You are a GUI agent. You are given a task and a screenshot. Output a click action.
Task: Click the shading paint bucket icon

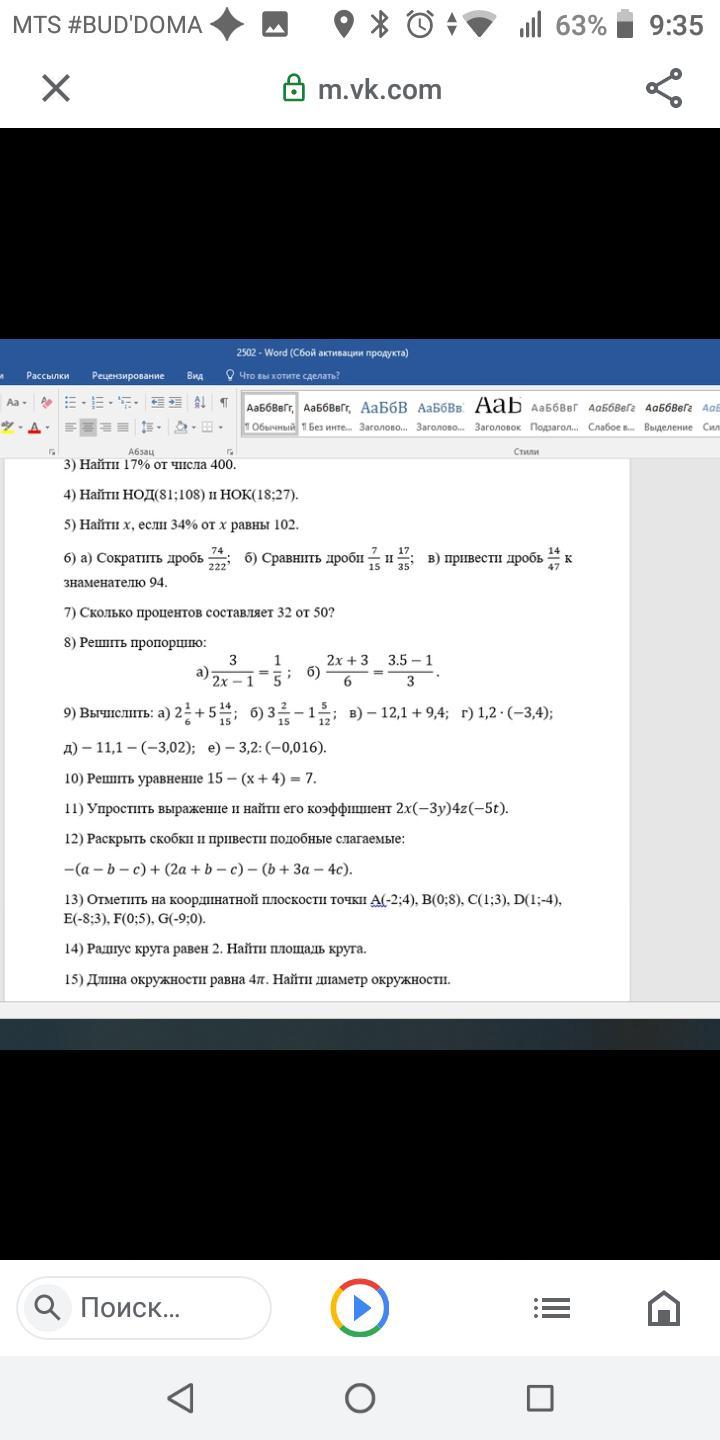click(x=180, y=427)
